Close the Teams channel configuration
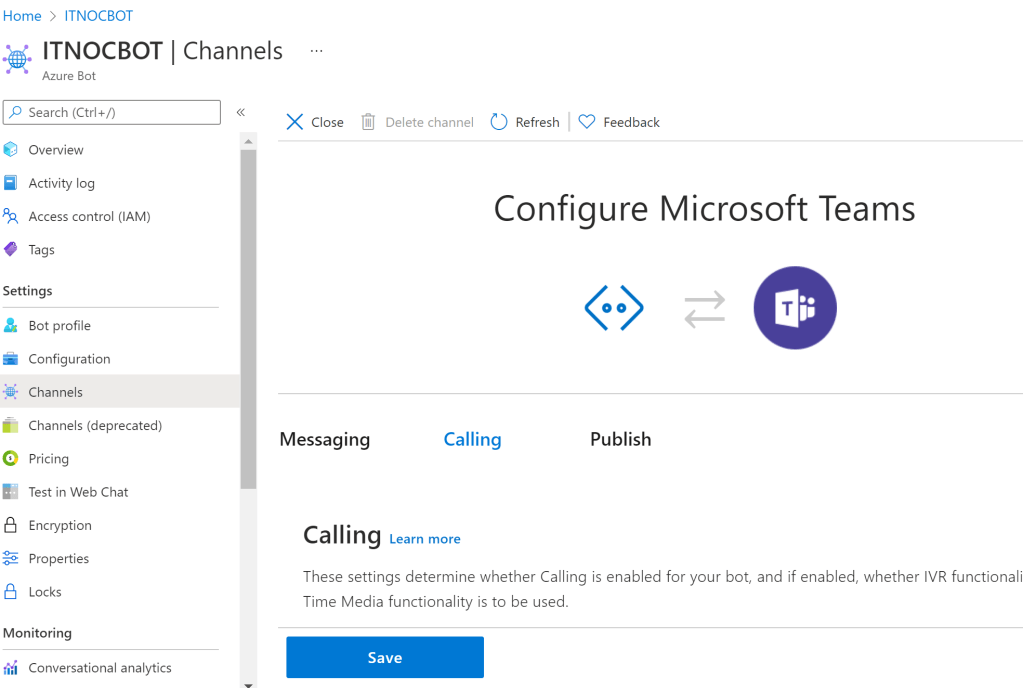Viewport: 1023px width, 688px height. (315, 122)
